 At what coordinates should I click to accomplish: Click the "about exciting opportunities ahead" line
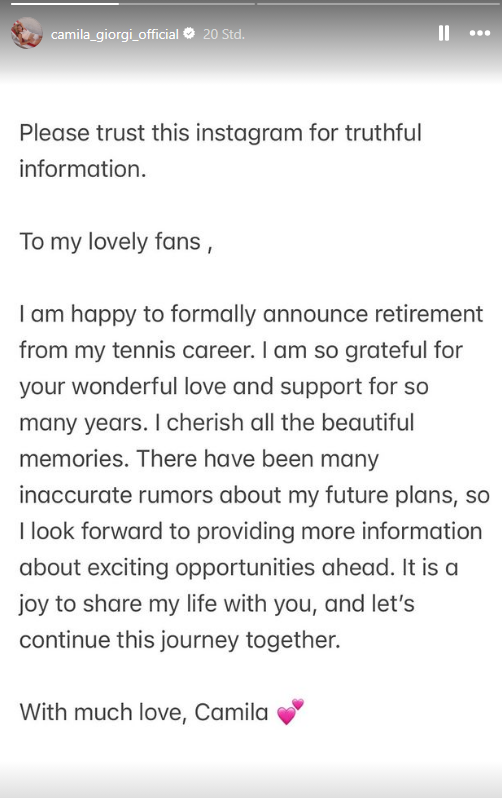point(239,567)
